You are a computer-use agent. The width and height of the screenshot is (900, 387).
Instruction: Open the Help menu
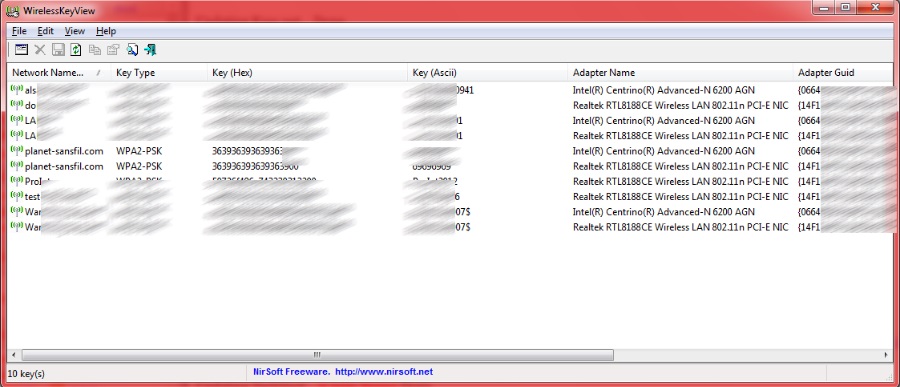click(x=106, y=31)
